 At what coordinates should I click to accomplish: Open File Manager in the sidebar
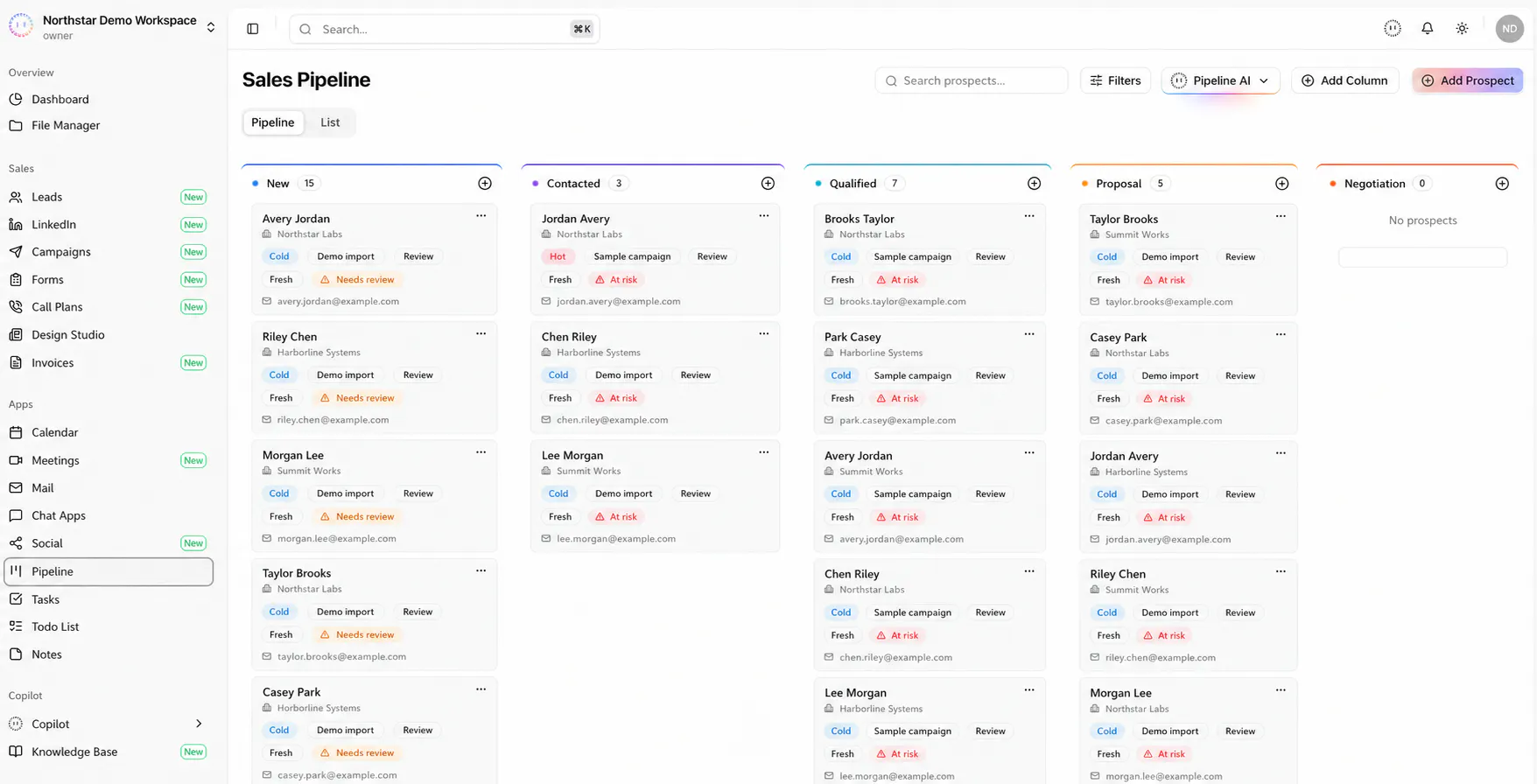[109, 125]
